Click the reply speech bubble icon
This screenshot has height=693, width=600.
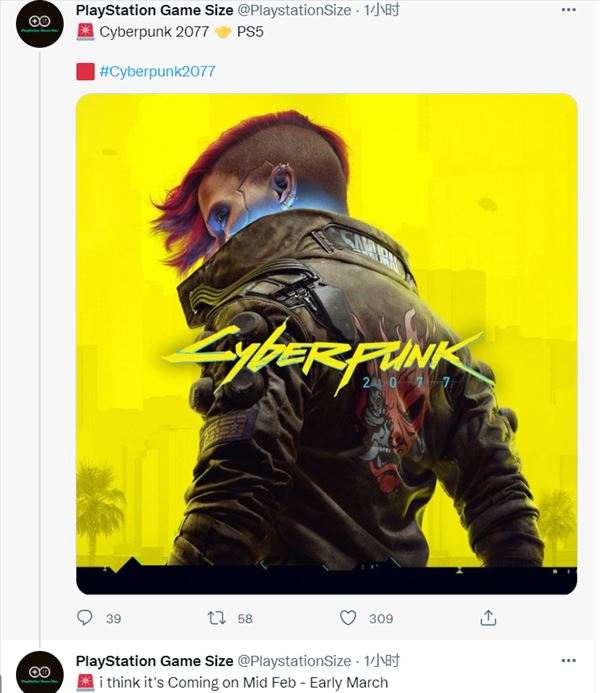point(84,617)
